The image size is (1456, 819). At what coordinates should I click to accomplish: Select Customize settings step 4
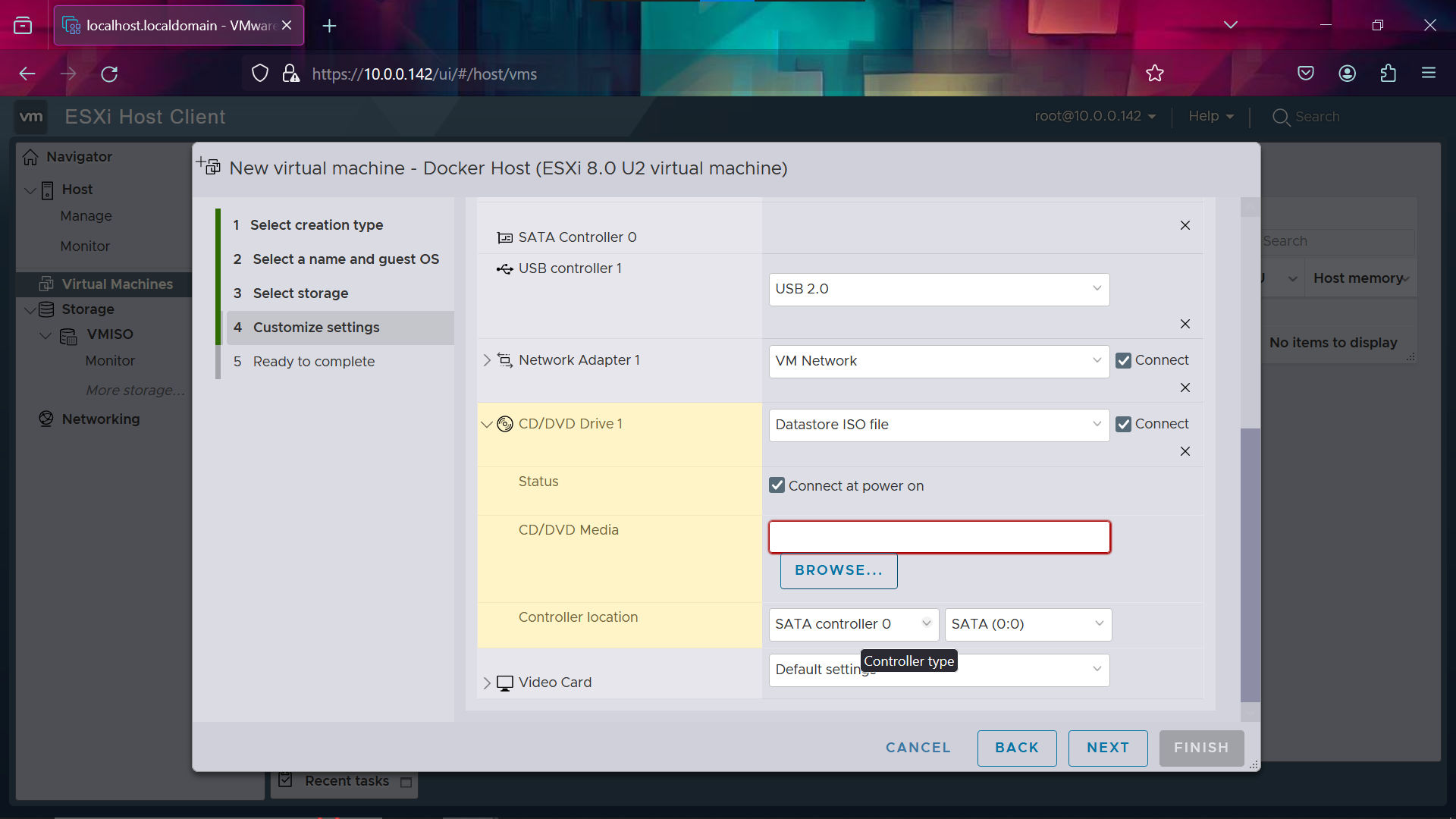tap(316, 327)
